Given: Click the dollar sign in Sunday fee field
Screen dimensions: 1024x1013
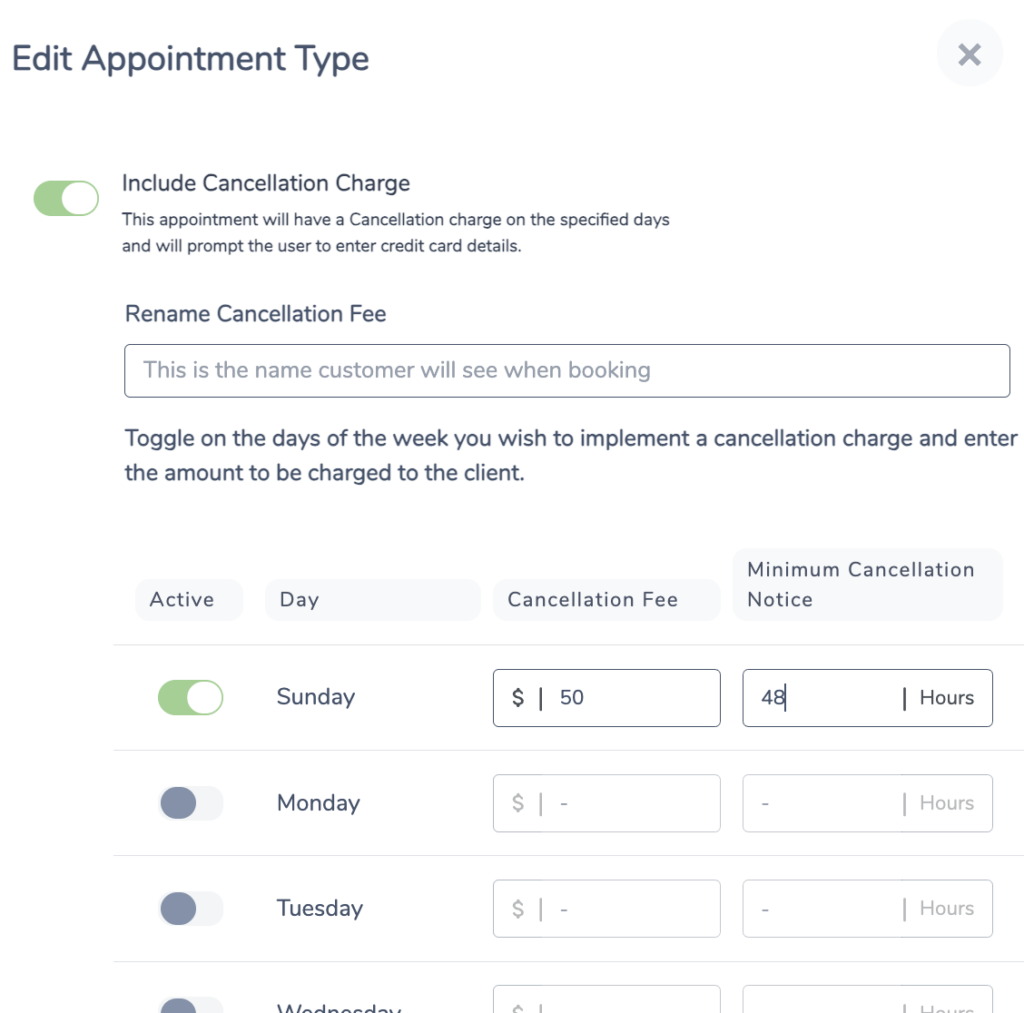Looking at the screenshot, I should click(518, 698).
